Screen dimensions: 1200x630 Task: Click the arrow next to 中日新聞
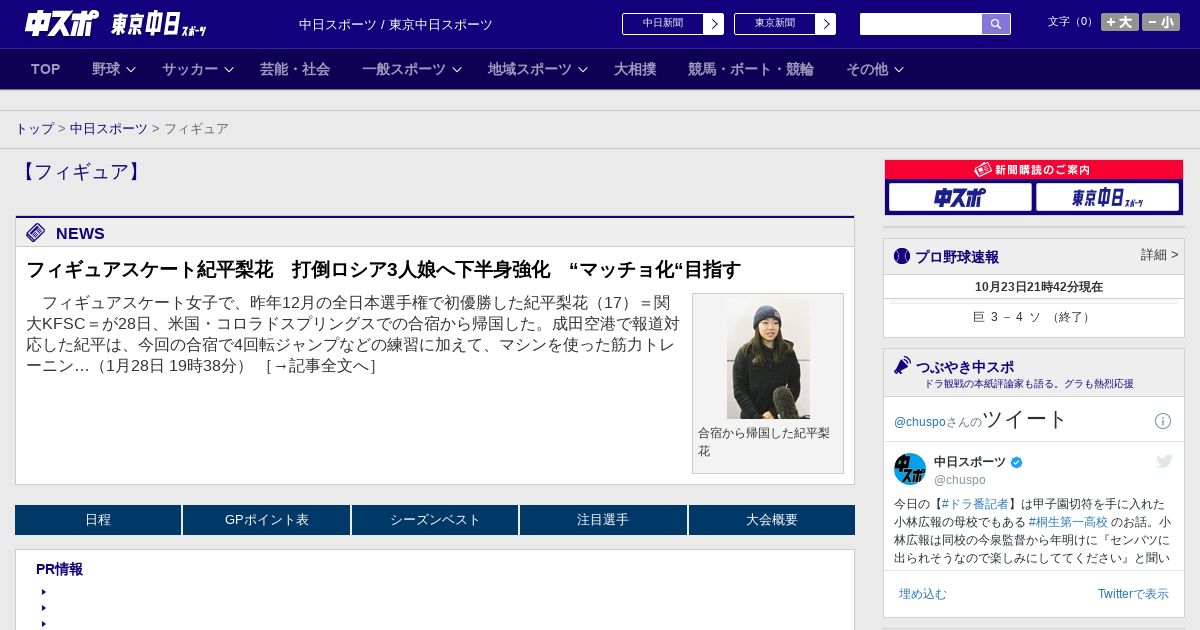pos(714,24)
